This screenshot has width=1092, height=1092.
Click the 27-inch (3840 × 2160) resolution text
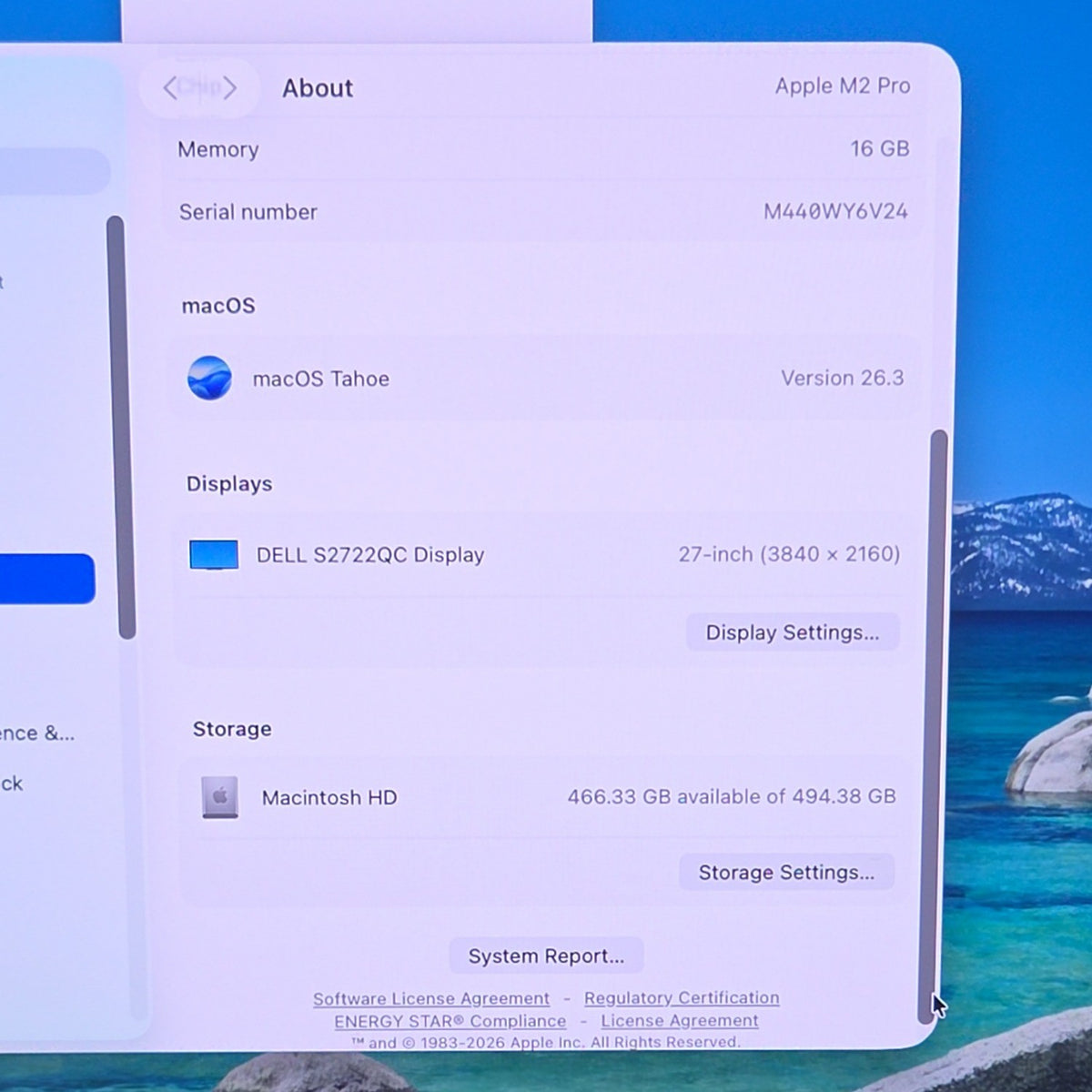pyautogui.click(x=789, y=554)
